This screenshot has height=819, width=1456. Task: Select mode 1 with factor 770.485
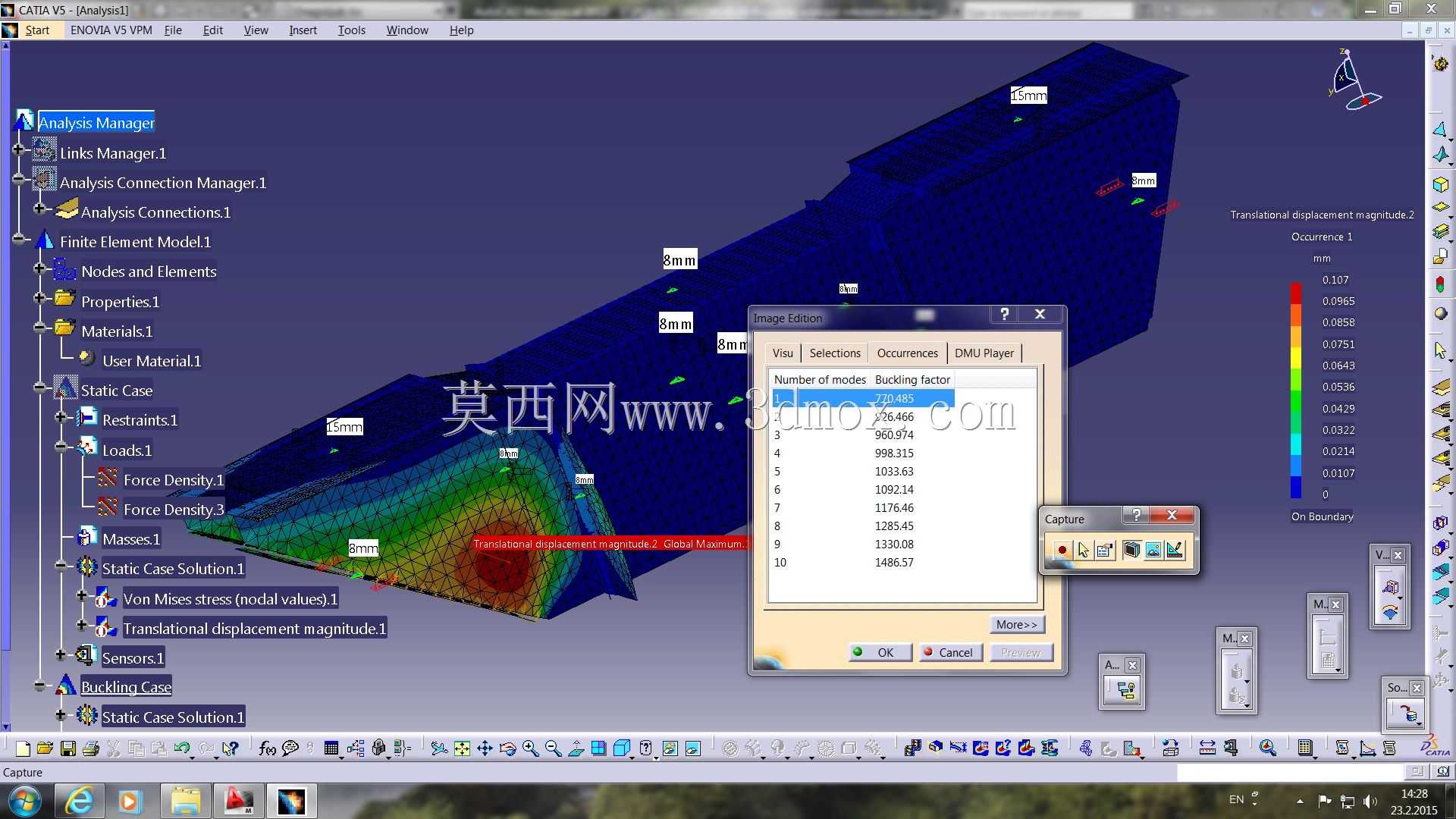coord(863,398)
